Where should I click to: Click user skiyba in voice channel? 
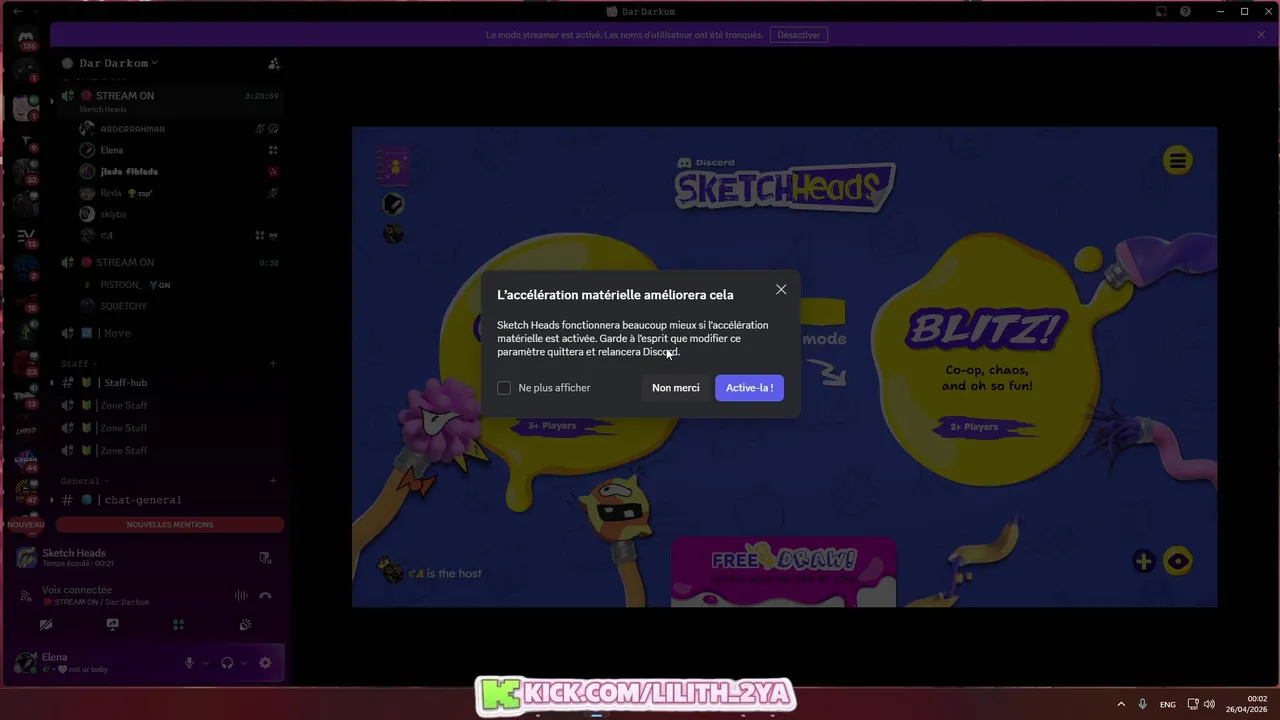(113, 214)
